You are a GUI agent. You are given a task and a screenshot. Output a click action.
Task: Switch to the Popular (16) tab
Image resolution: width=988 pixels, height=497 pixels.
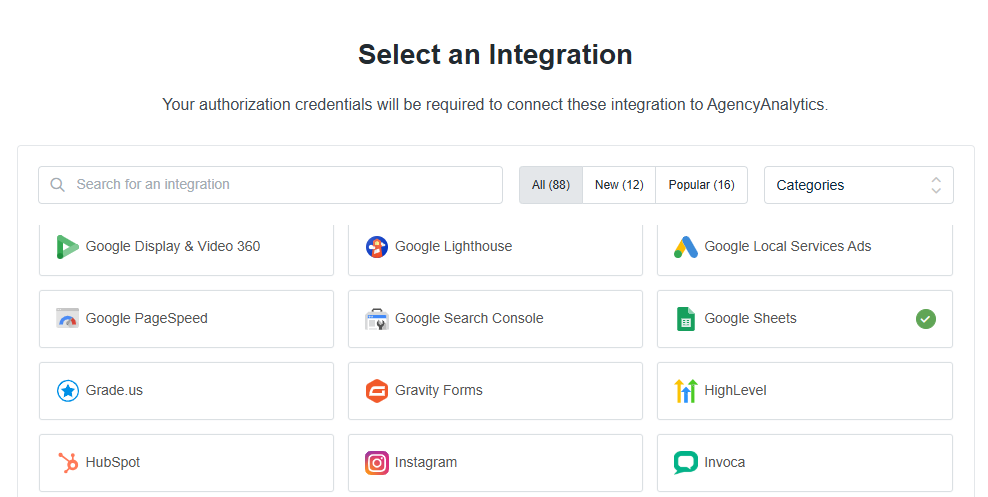tap(701, 185)
